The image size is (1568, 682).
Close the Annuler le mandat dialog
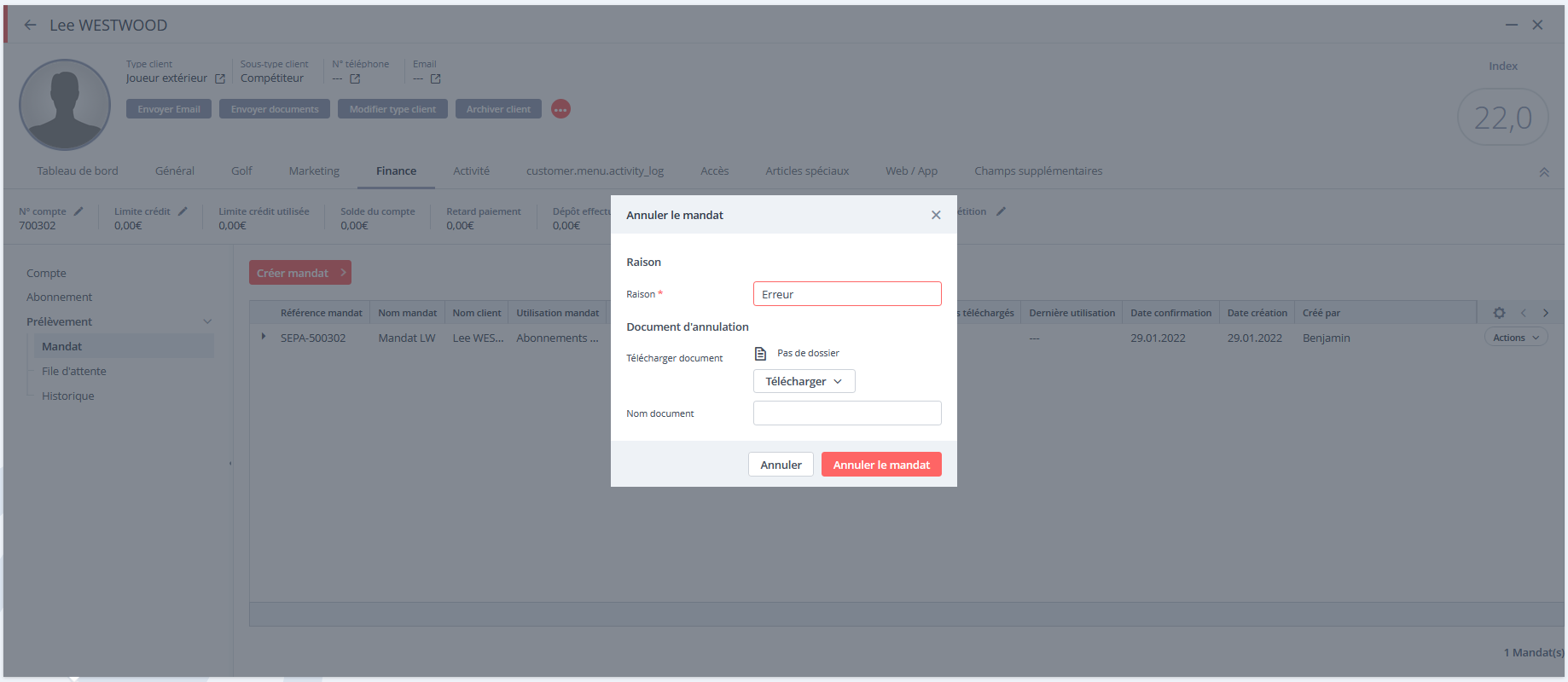936,215
